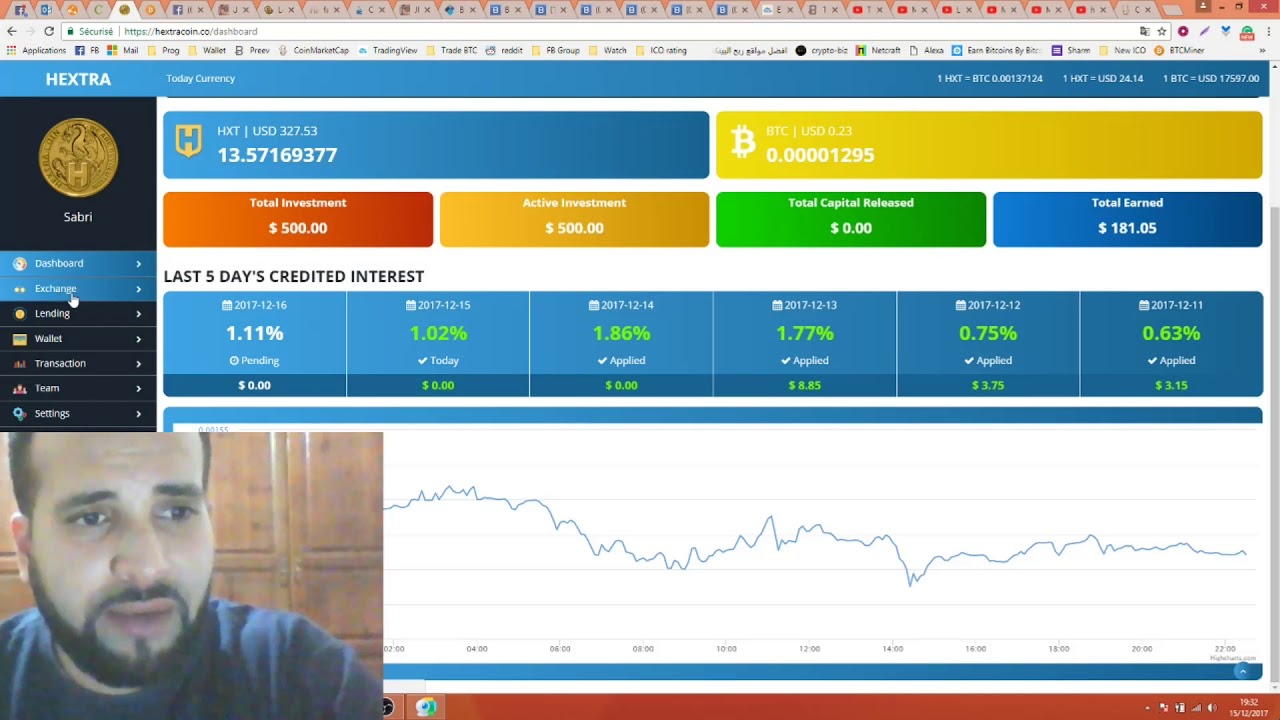Click the $ 8.85 credited amount
The width and height of the screenshot is (1280, 720).
(805, 385)
